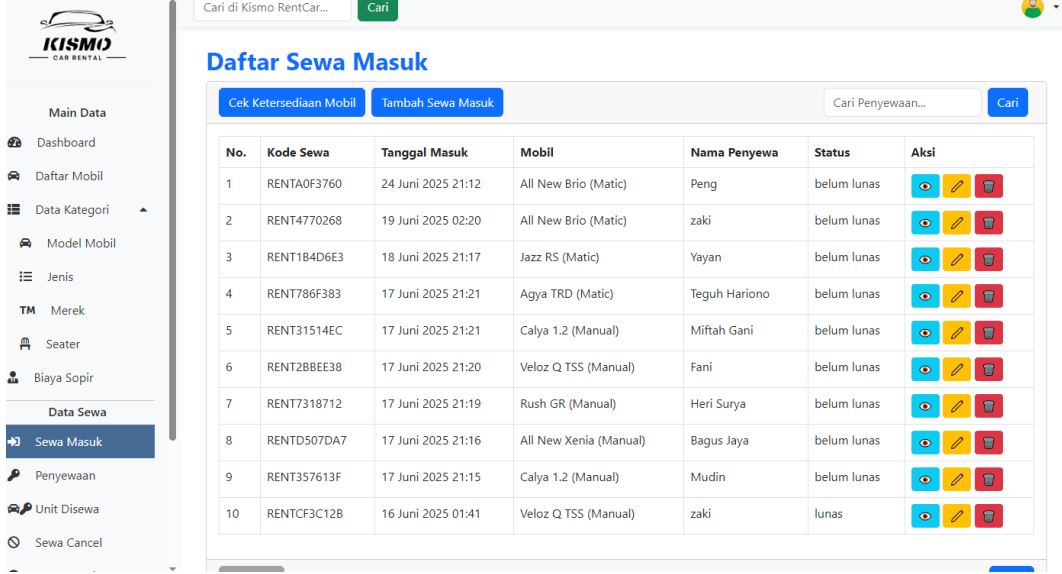1062x574 pixels.
Task: Go to Dashboard in the sidebar
Action: tap(66, 142)
